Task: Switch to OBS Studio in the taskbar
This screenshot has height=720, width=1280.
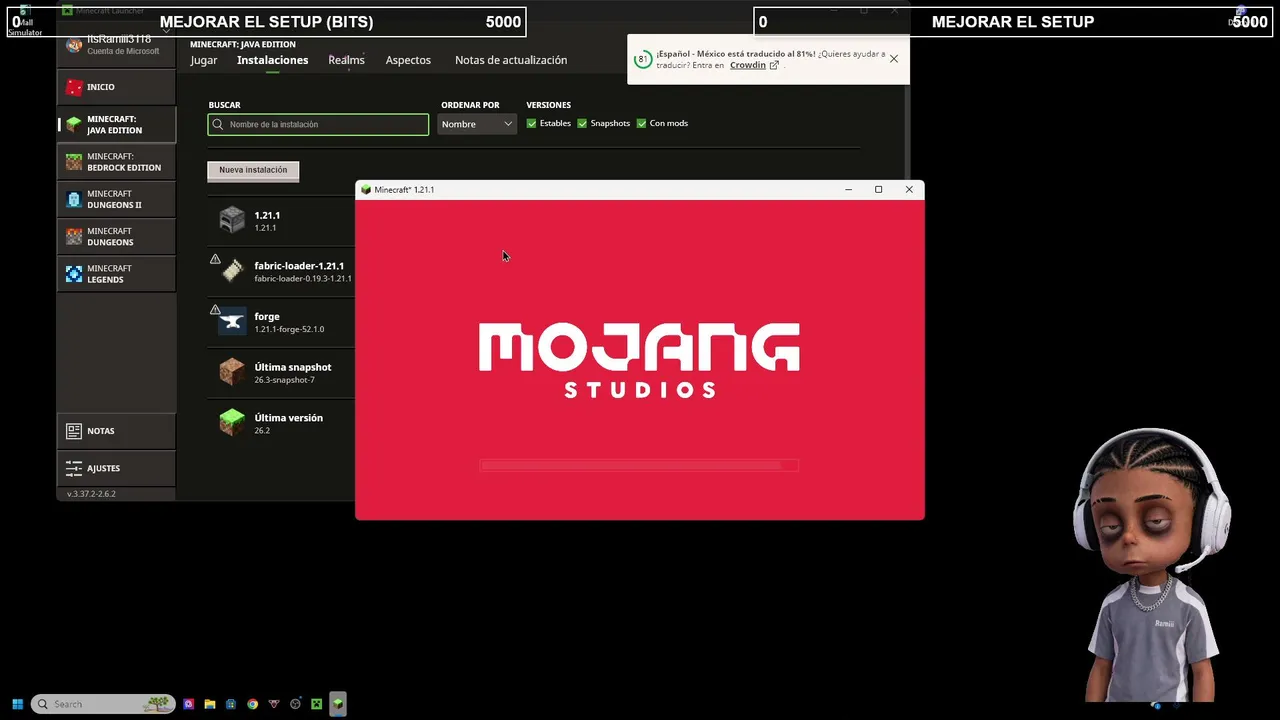Action: click(295, 704)
